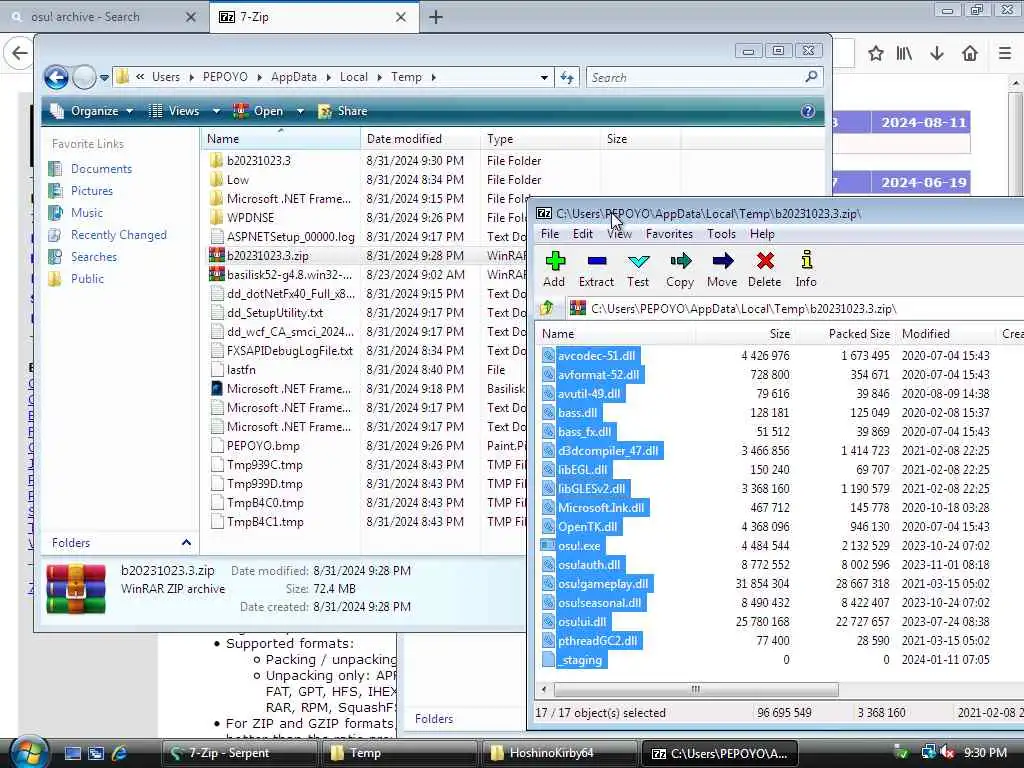This screenshot has width=1024, height=768.
Task: Open the browser library icon
Action: 904,53
